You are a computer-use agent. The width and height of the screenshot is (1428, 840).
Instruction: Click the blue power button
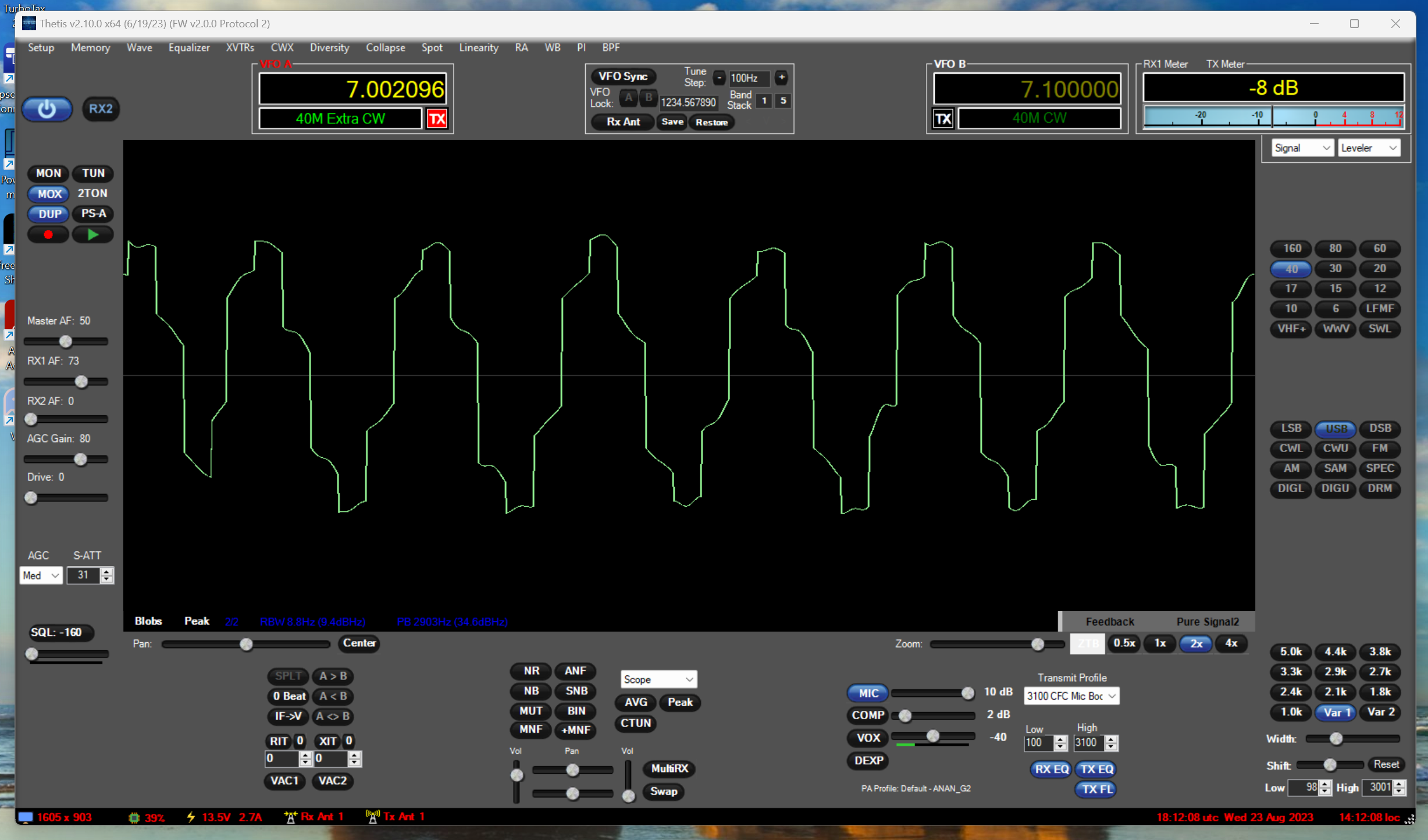coord(47,109)
